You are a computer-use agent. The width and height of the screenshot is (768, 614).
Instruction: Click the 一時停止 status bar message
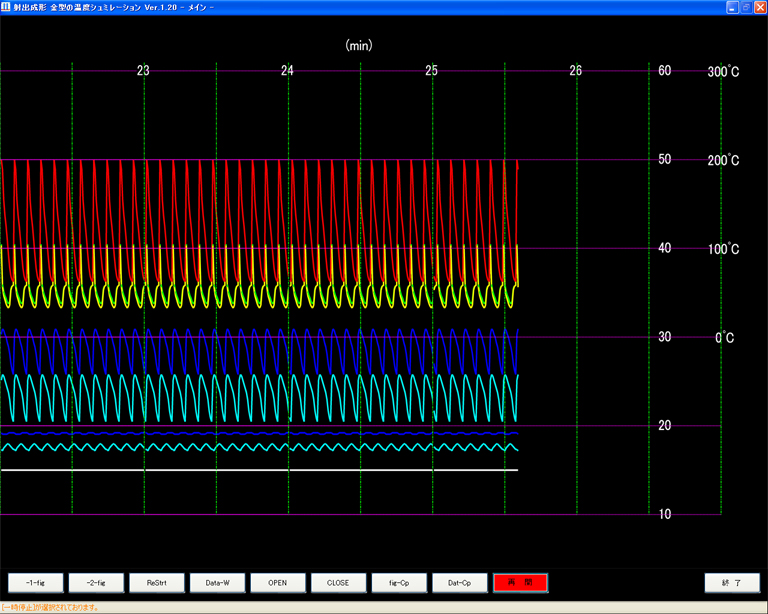click(50, 608)
